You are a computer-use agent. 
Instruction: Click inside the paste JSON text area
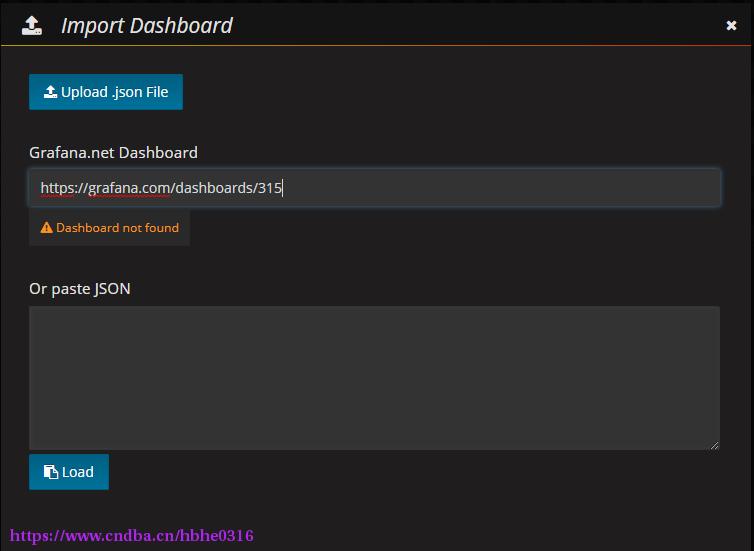(375, 378)
